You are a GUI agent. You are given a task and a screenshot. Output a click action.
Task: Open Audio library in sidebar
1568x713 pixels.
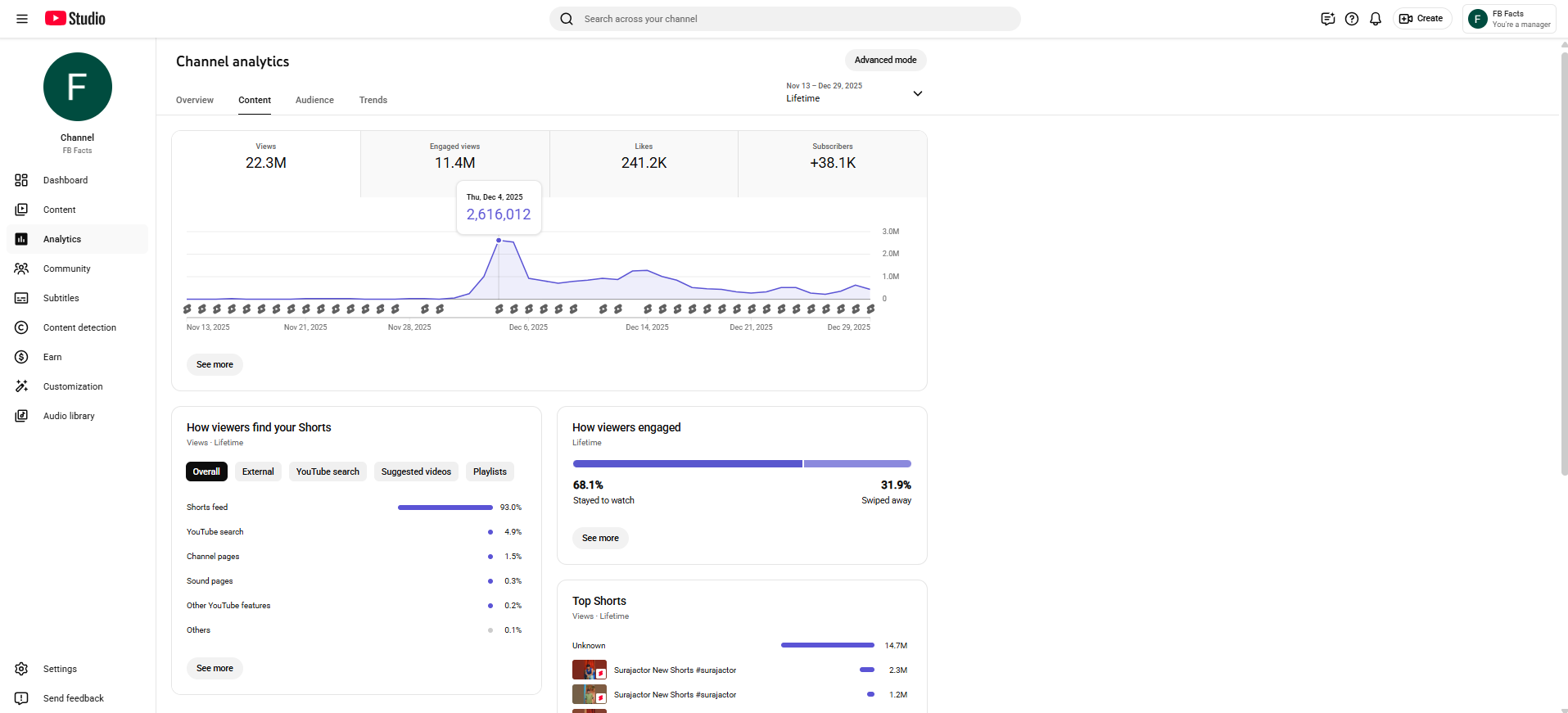[x=69, y=416]
